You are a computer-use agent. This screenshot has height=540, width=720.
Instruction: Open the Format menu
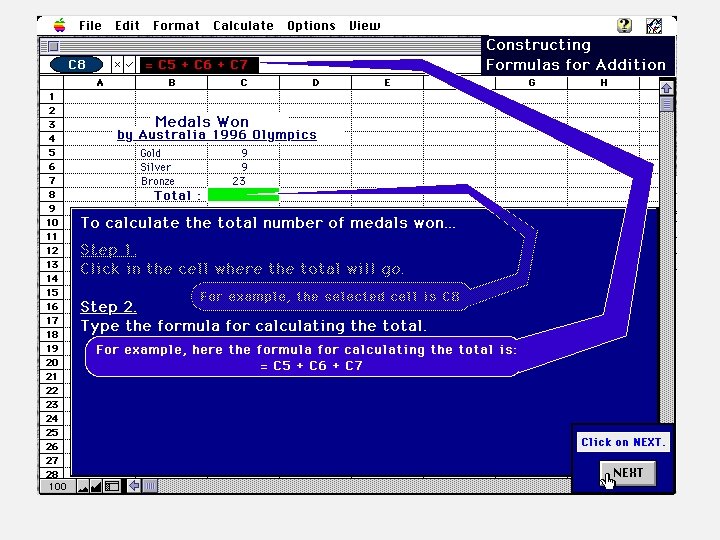176,26
